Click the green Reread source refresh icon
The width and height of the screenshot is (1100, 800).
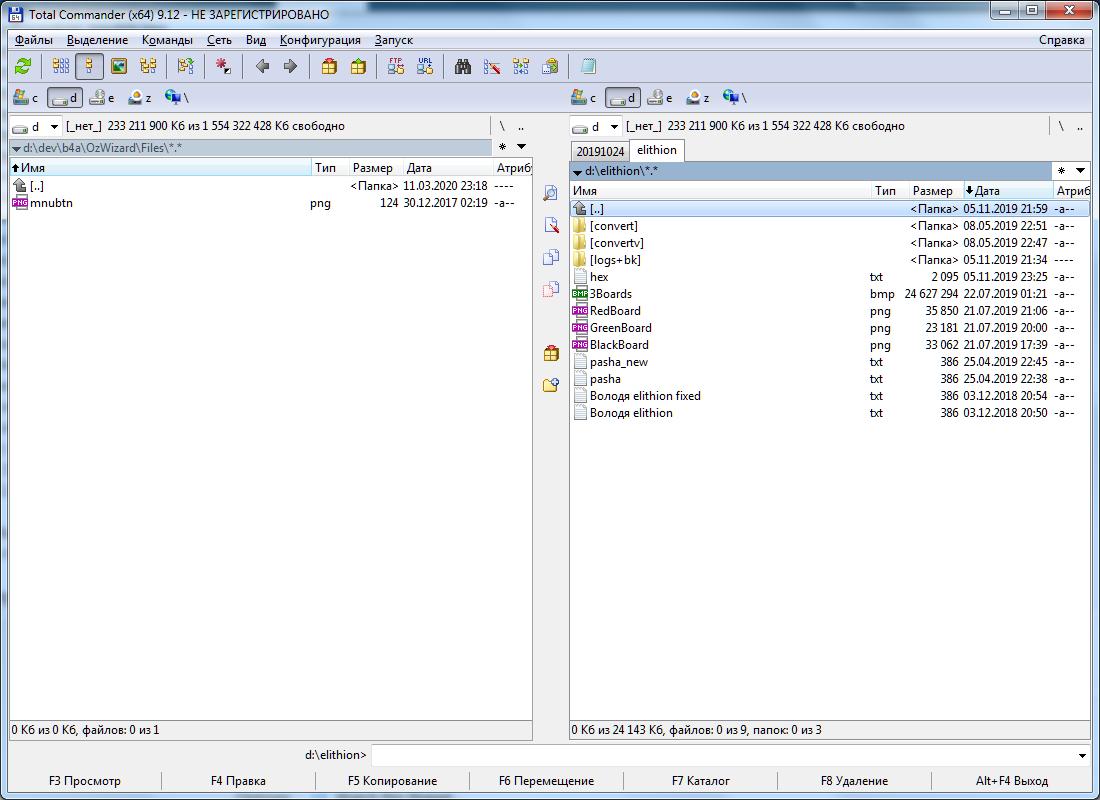point(23,67)
